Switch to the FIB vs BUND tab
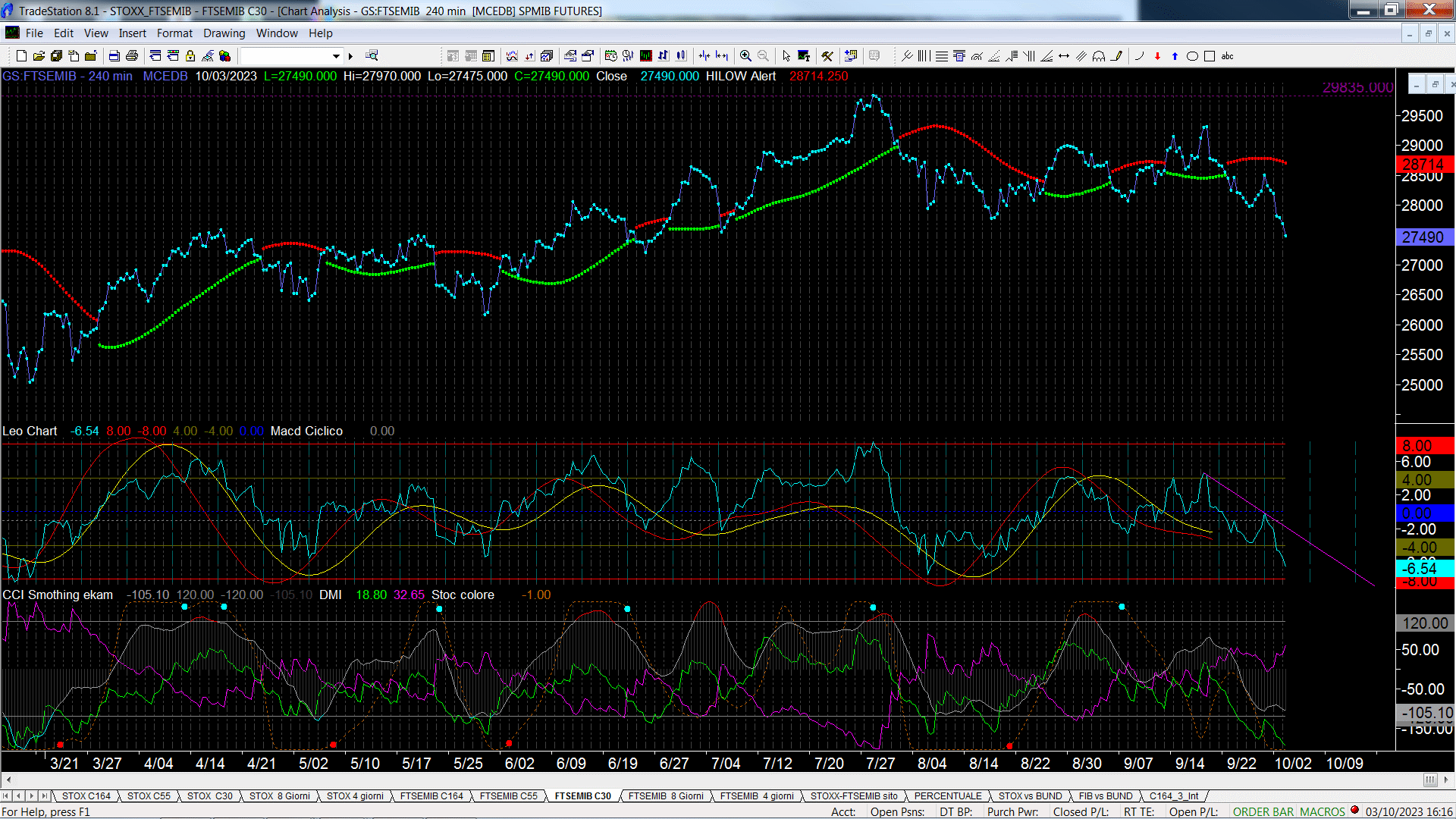1456x819 pixels. tap(1106, 796)
